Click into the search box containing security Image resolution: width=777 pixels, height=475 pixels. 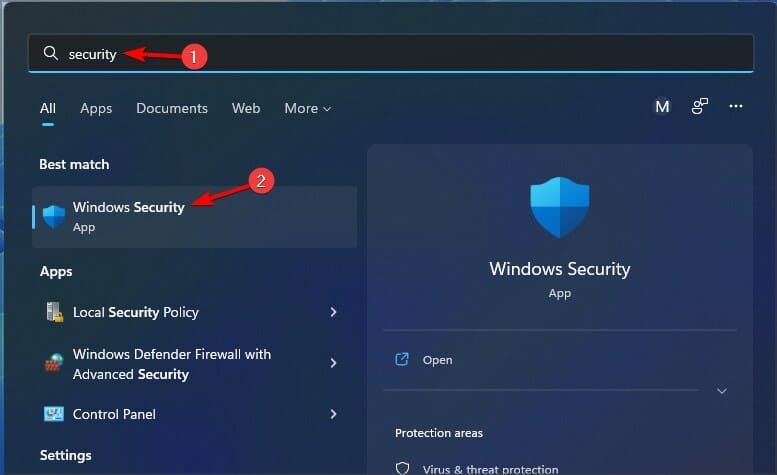coord(391,53)
